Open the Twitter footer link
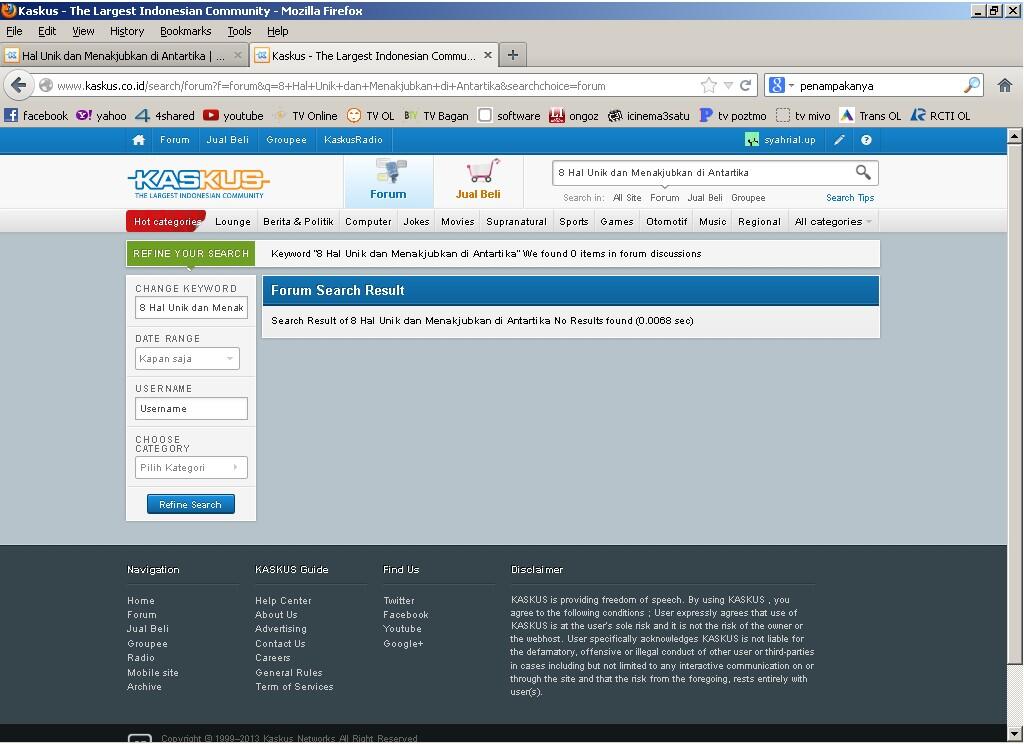 (399, 600)
